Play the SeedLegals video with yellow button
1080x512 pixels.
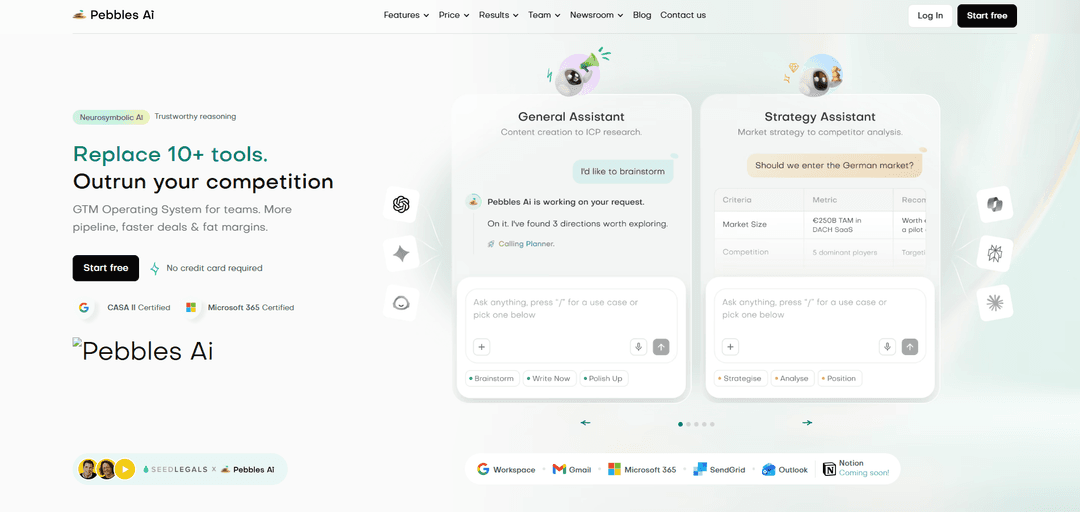(x=125, y=469)
